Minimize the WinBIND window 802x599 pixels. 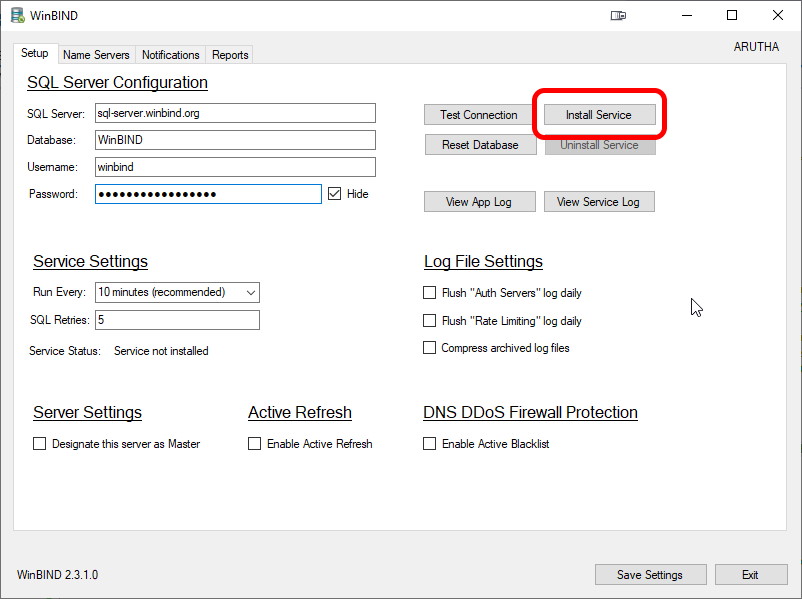[x=687, y=15]
